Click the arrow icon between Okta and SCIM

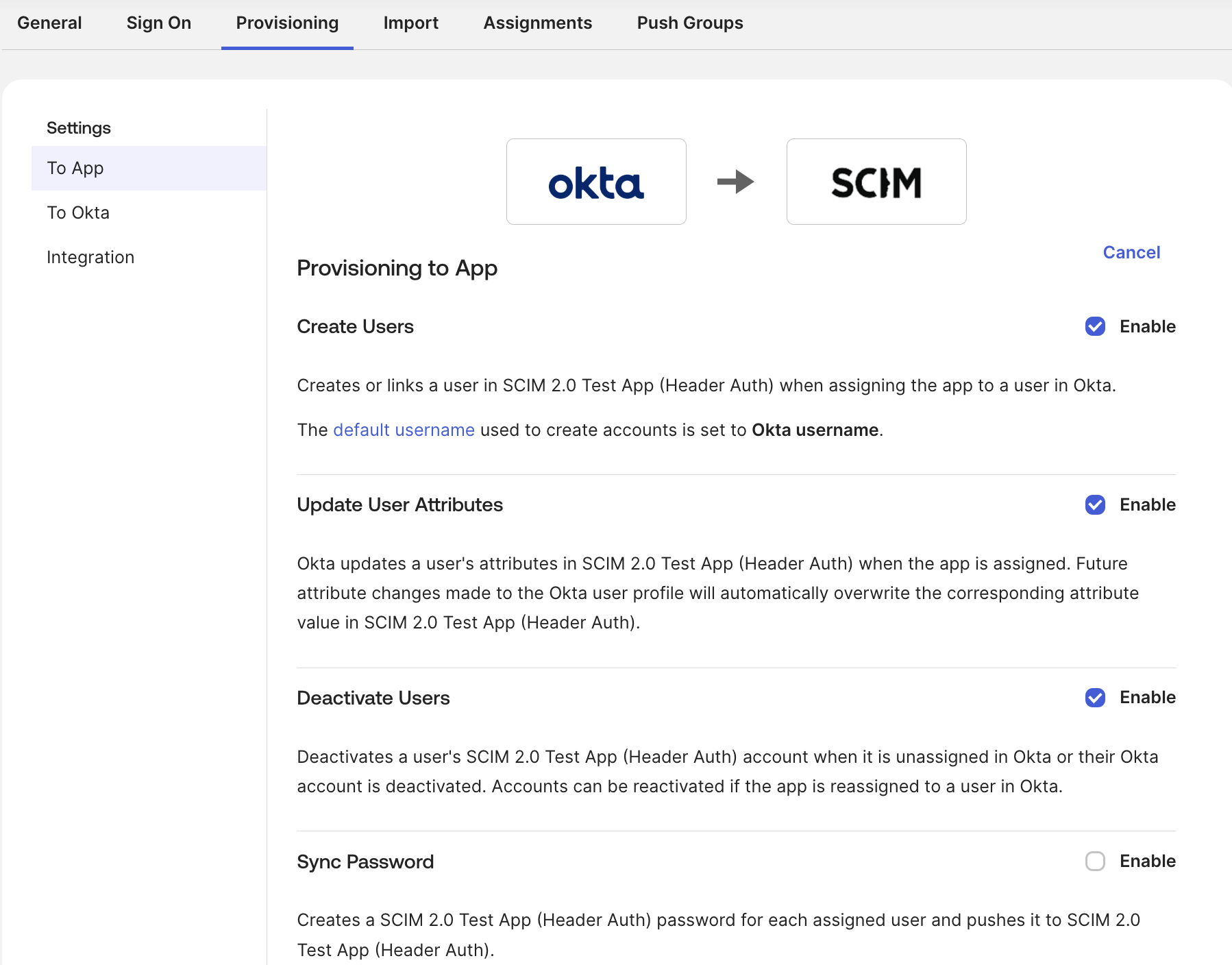(736, 181)
